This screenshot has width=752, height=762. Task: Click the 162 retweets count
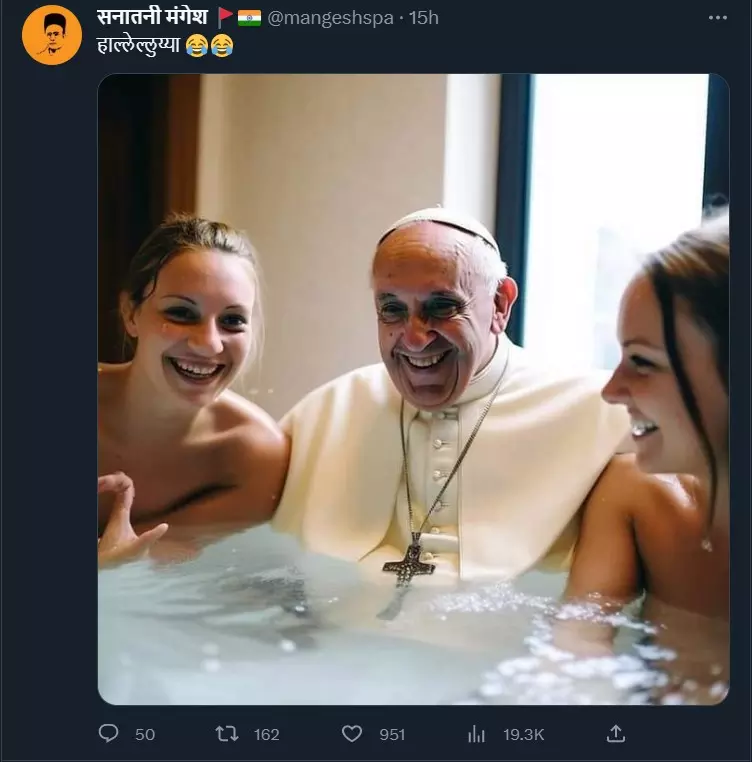[266, 734]
